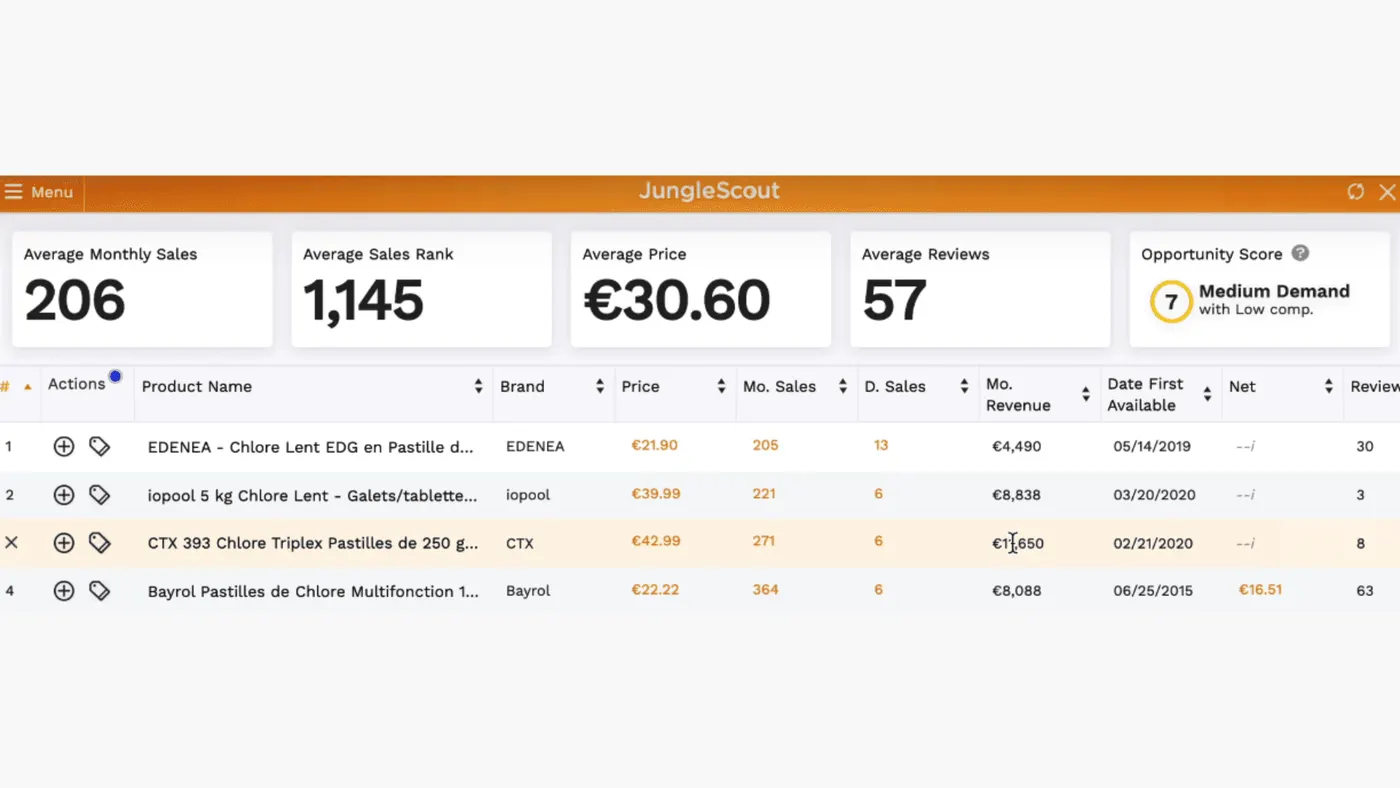
Task: Add iopool product with plus icon
Action: pyautogui.click(x=64, y=495)
